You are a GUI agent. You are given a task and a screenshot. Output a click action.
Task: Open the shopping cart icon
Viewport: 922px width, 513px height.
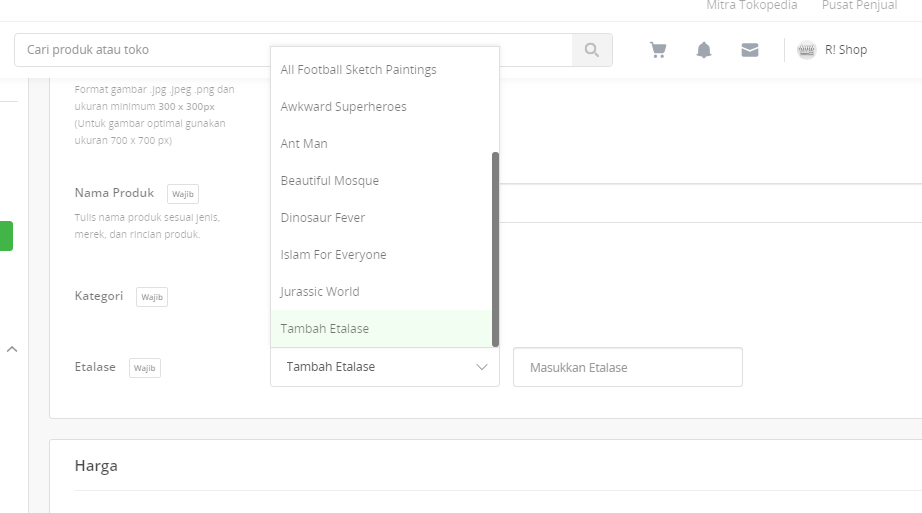(x=658, y=50)
